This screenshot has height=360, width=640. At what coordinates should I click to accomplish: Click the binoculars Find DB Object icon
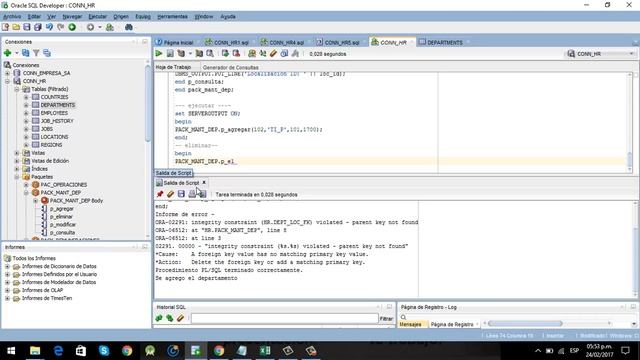[129, 27]
